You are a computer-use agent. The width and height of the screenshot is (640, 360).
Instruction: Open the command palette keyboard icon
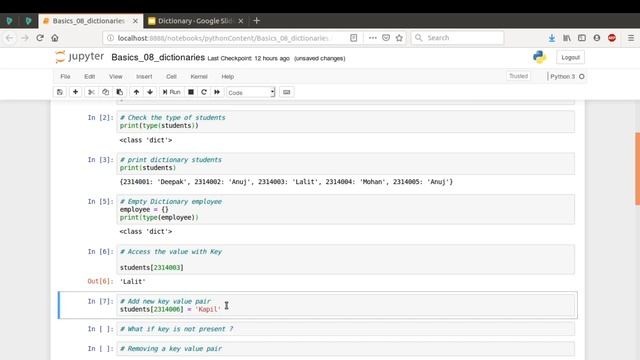(x=287, y=92)
